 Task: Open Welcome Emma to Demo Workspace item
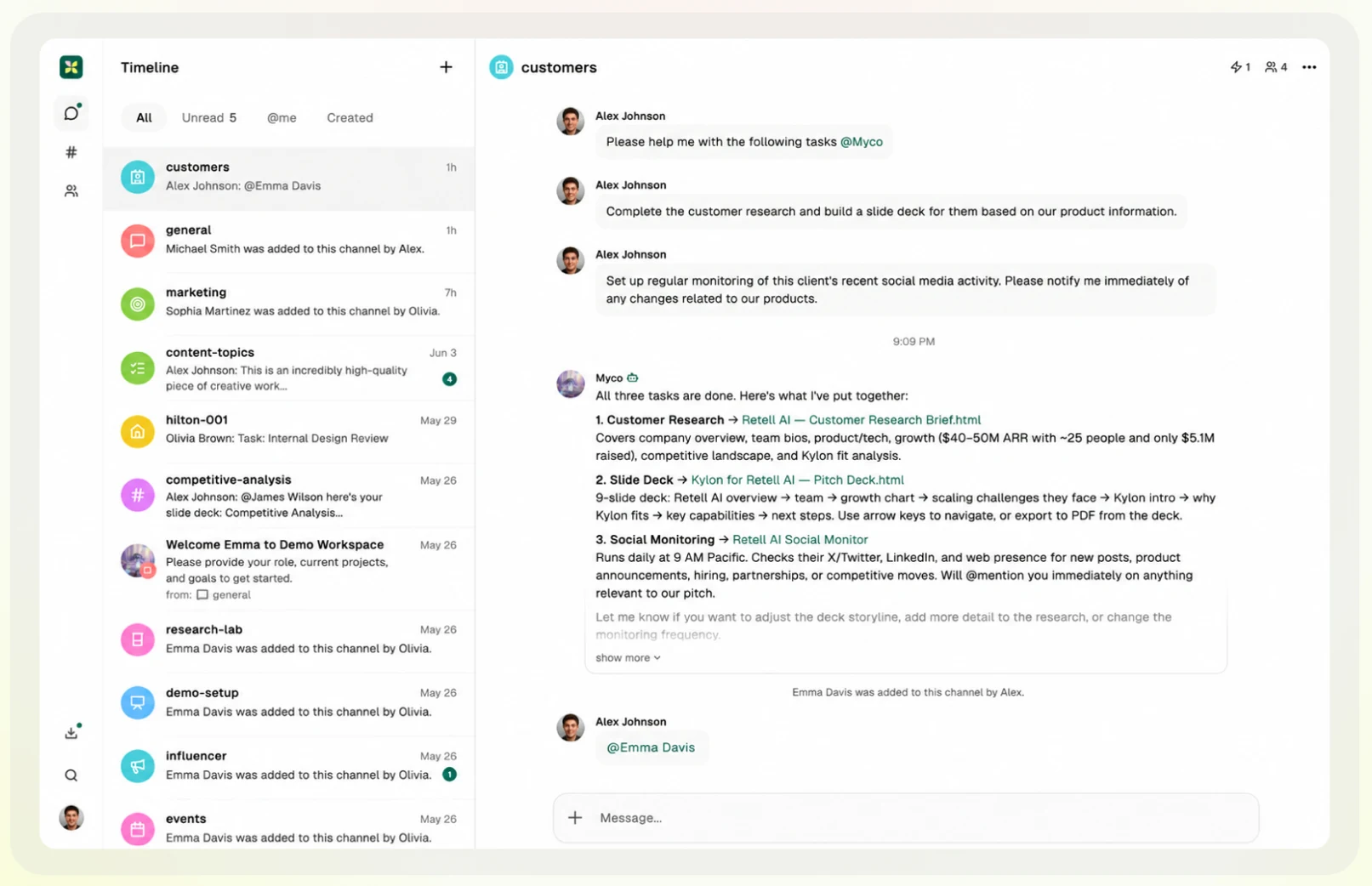[289, 568]
